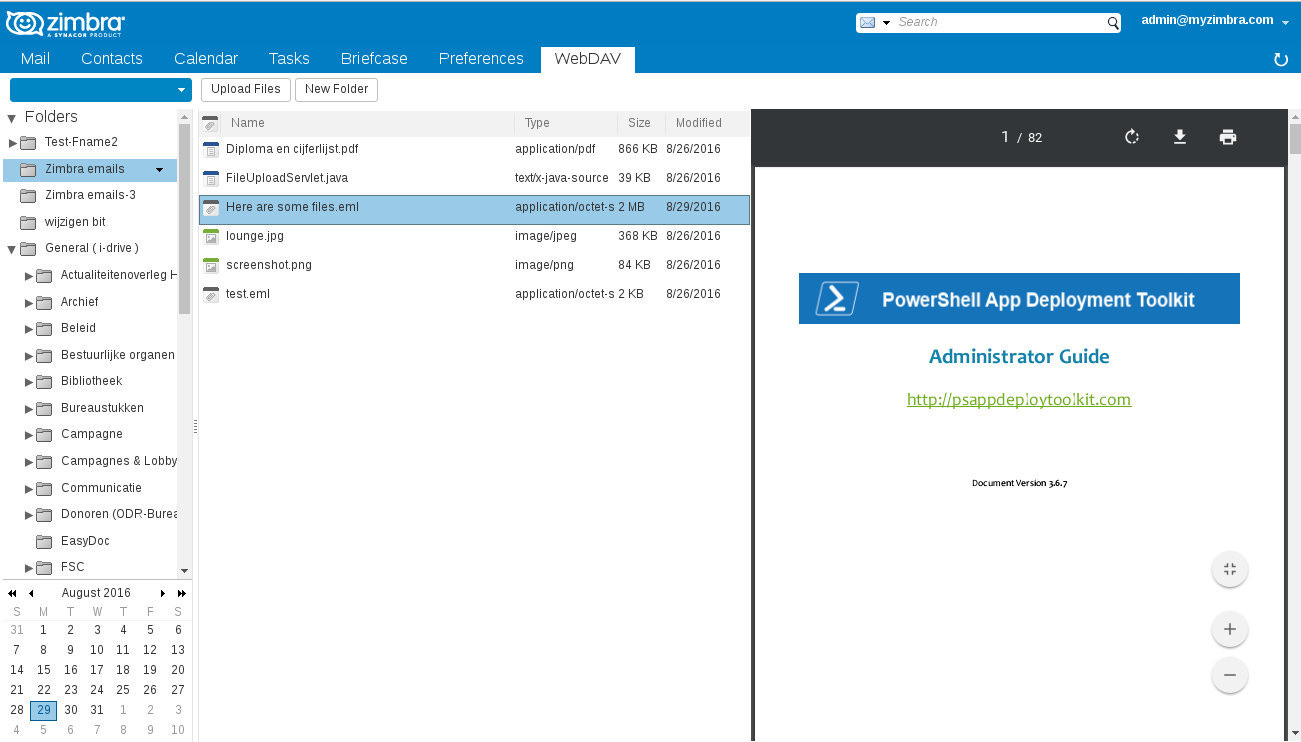Screen dimensions: 1301x742
Task: Select the Bureaustukken folder icon
Action: [44, 408]
